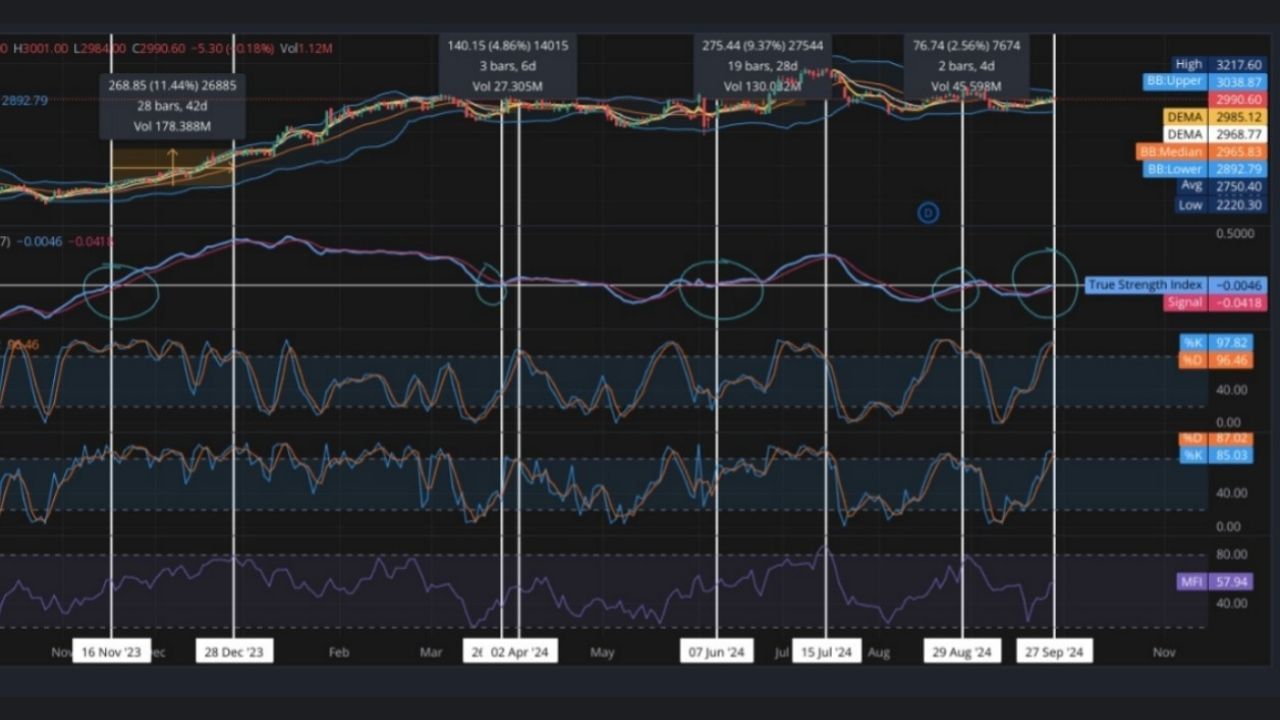1280x720 pixels.
Task: Click the Feb month on time axis
Action: point(338,652)
